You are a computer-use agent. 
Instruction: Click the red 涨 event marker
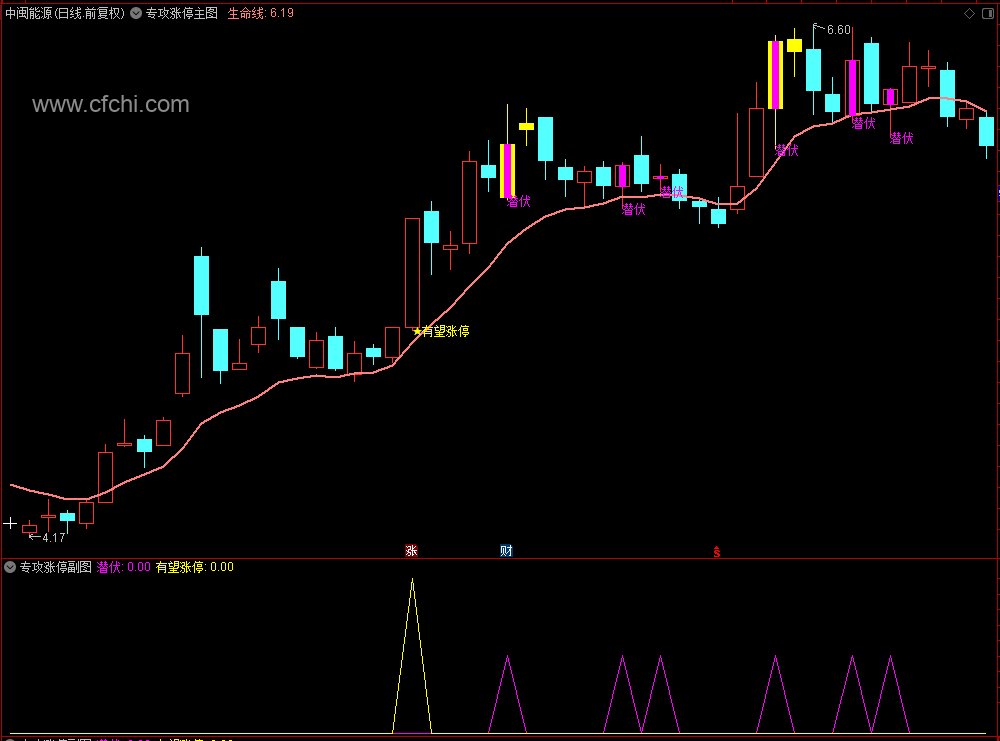(x=411, y=550)
